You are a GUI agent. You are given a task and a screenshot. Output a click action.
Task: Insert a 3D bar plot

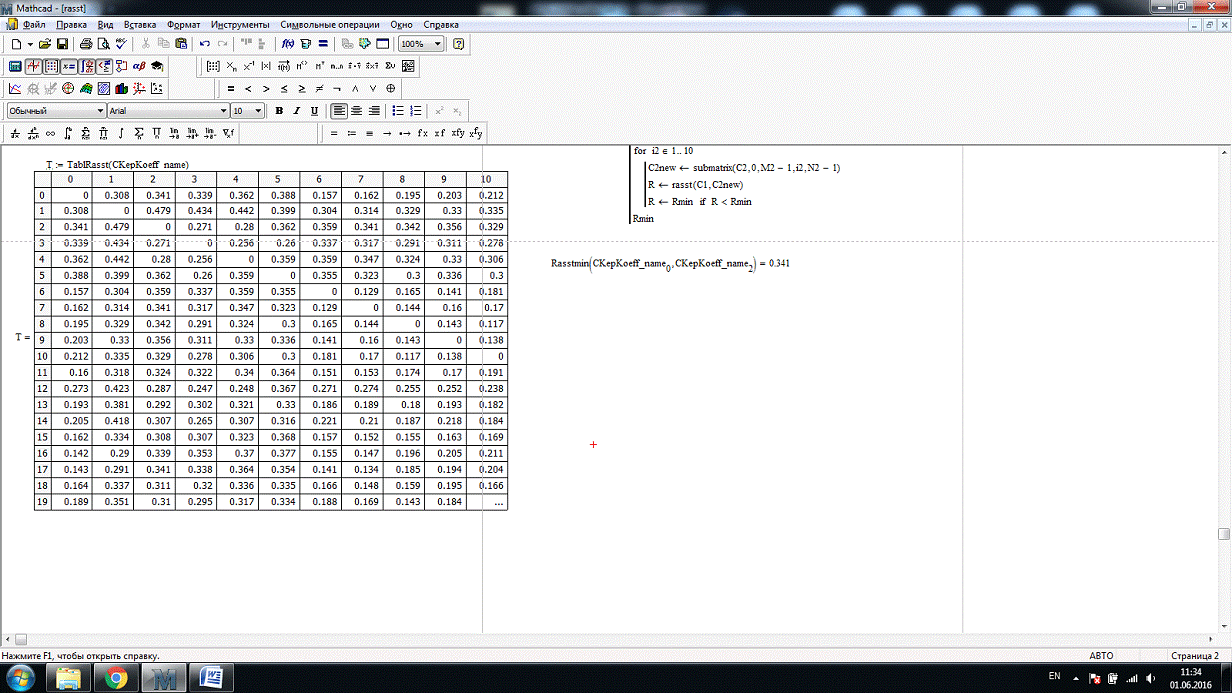tap(121, 89)
